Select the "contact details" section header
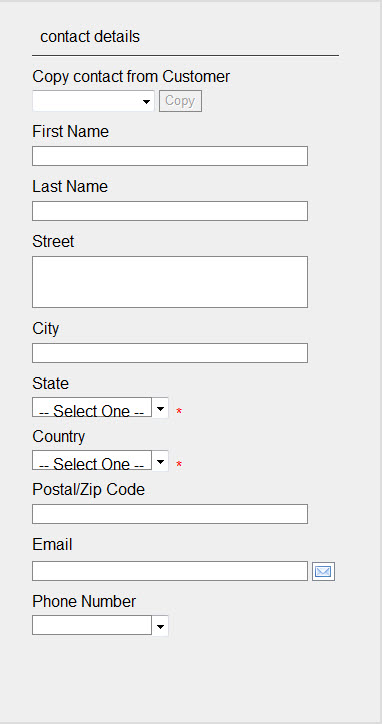 click(90, 36)
